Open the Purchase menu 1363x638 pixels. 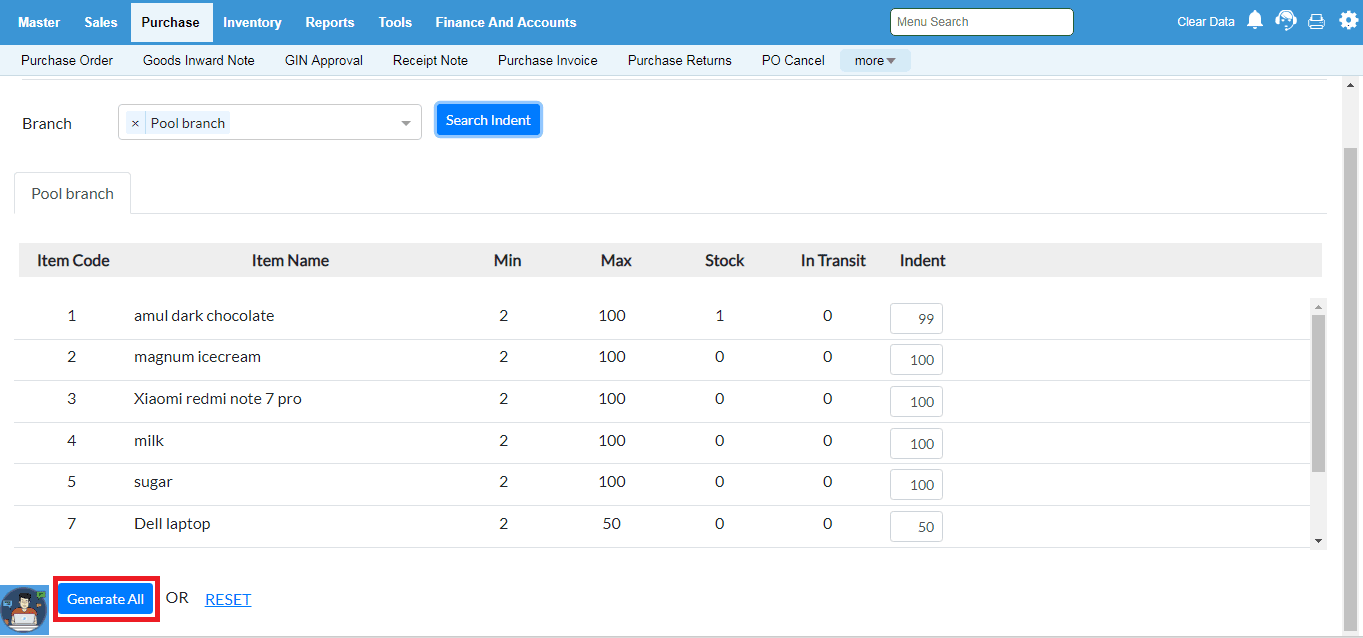(170, 22)
